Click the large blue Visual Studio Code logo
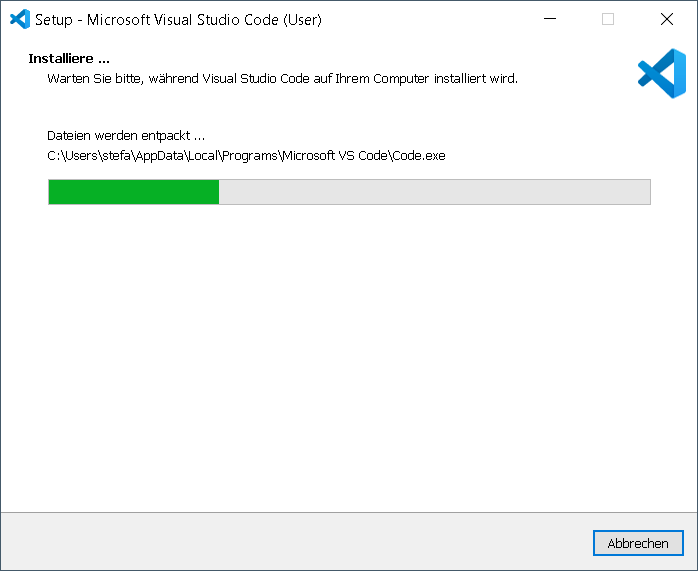Image resolution: width=698 pixels, height=571 pixels. coord(661,74)
